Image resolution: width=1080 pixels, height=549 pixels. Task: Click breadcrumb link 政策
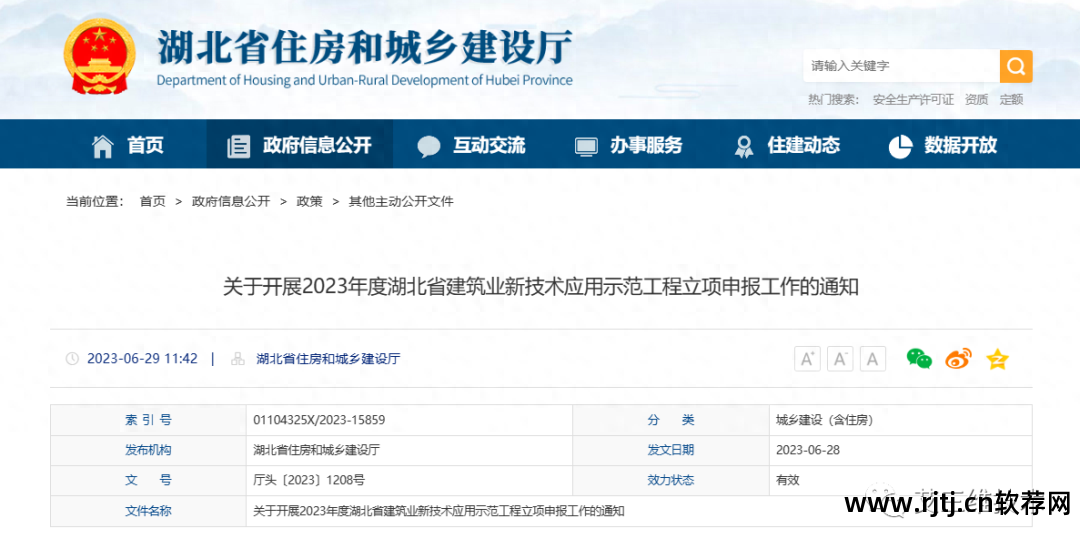[309, 202]
